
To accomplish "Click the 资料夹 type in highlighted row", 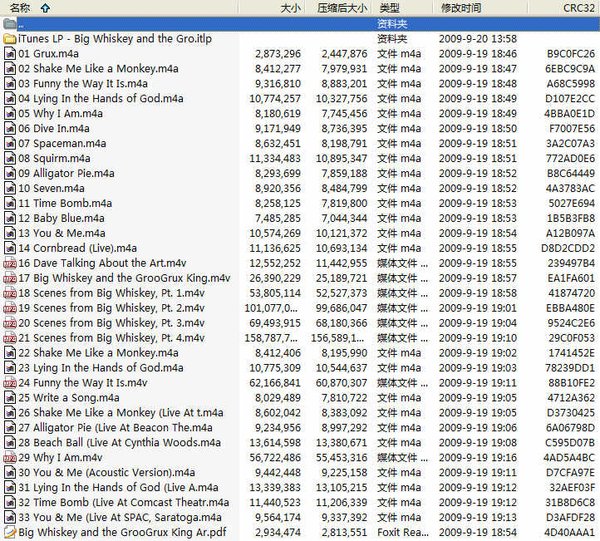I will click(392, 24).
